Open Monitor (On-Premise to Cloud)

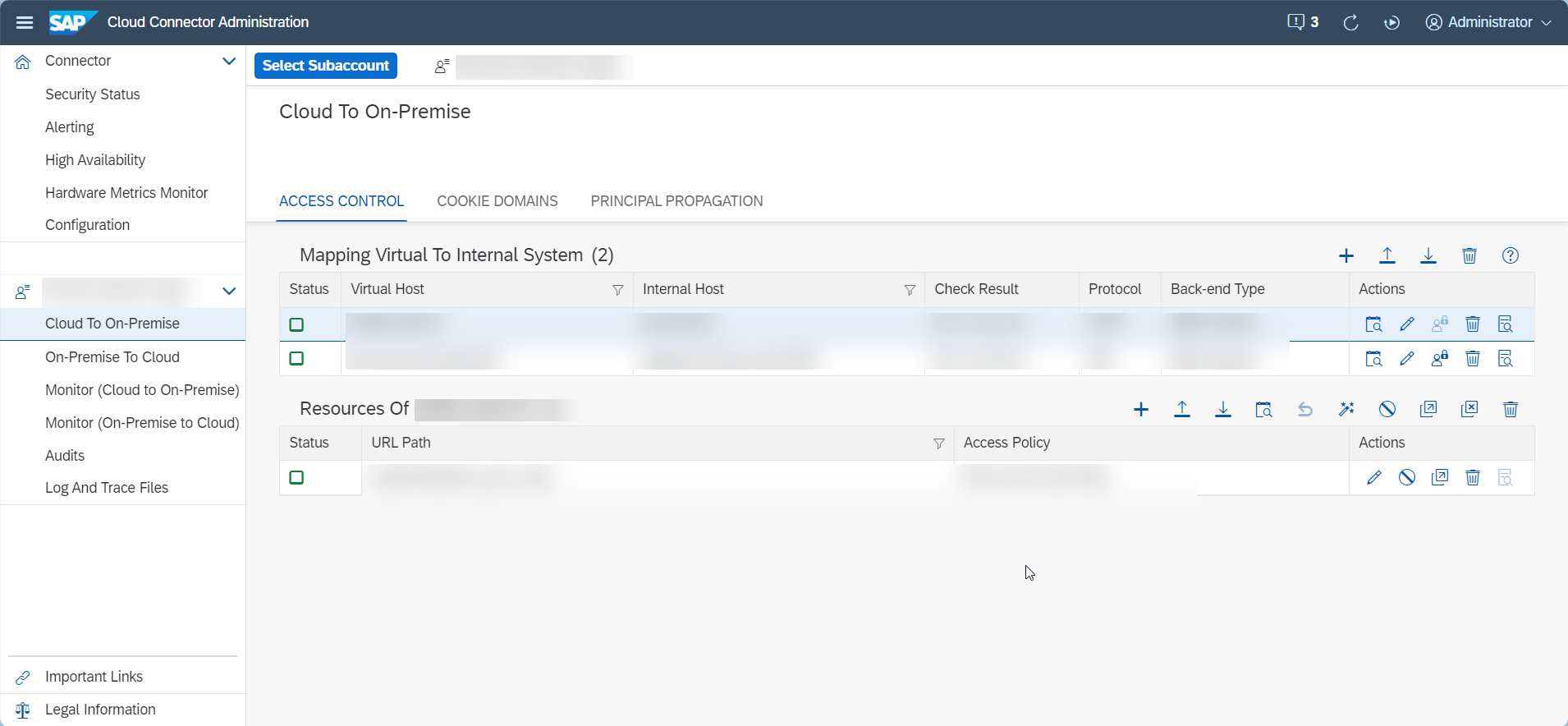[142, 423]
